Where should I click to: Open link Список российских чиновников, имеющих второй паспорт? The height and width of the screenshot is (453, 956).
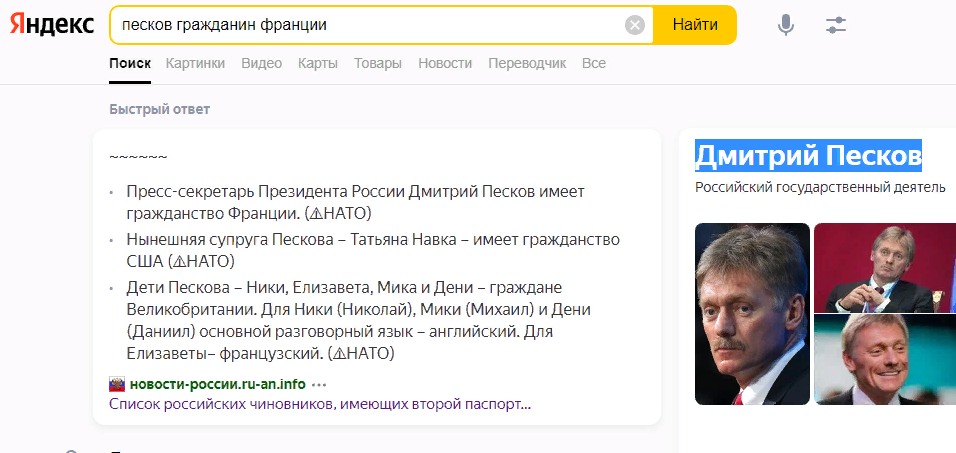(320, 404)
